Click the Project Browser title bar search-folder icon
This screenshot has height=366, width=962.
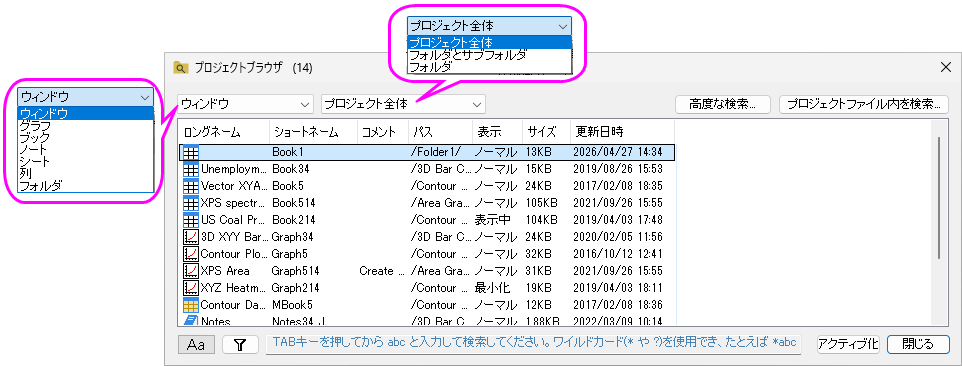coord(180,67)
